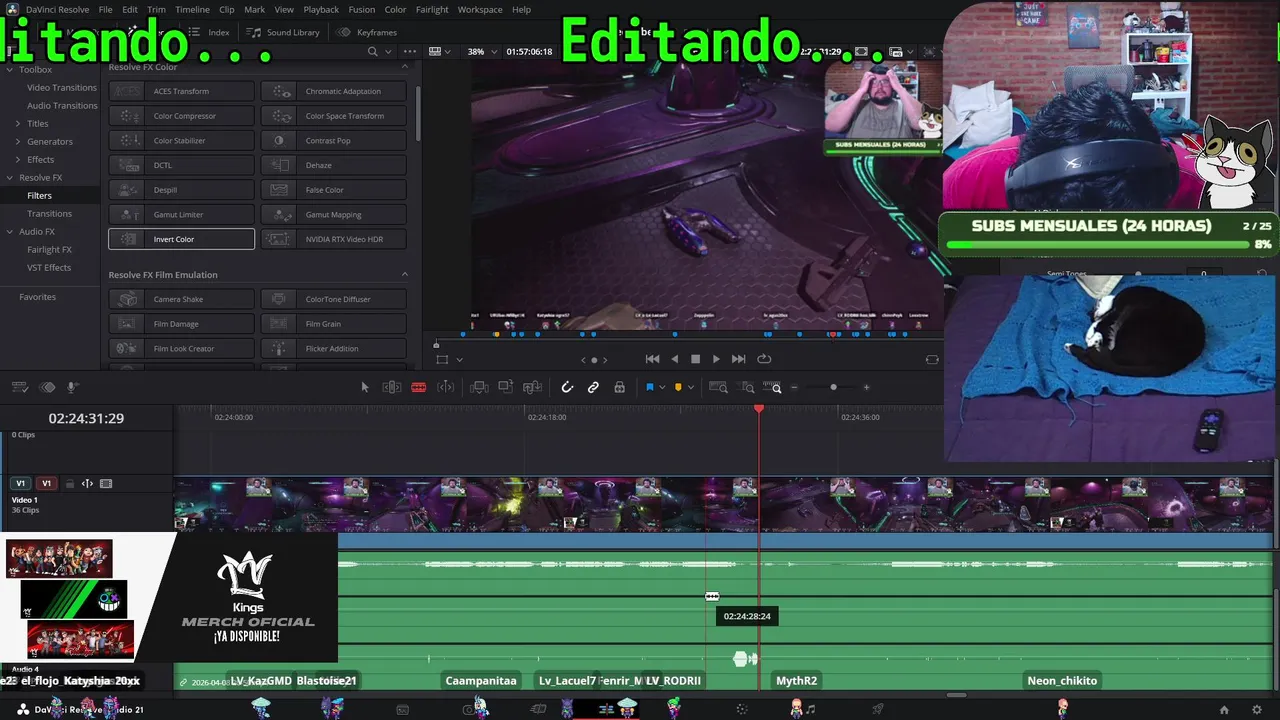This screenshot has height=720, width=1280.
Task: Open the flag color dropdown arrow
Action: pos(661,388)
